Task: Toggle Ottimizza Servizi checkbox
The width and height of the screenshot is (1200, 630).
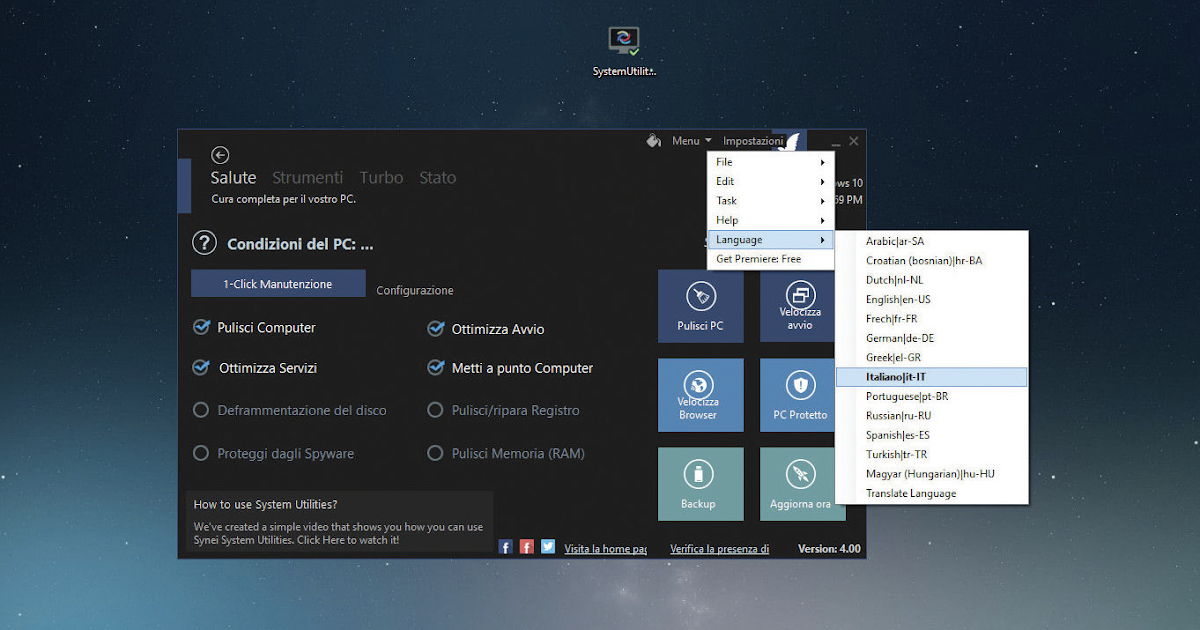Action: pyautogui.click(x=201, y=368)
